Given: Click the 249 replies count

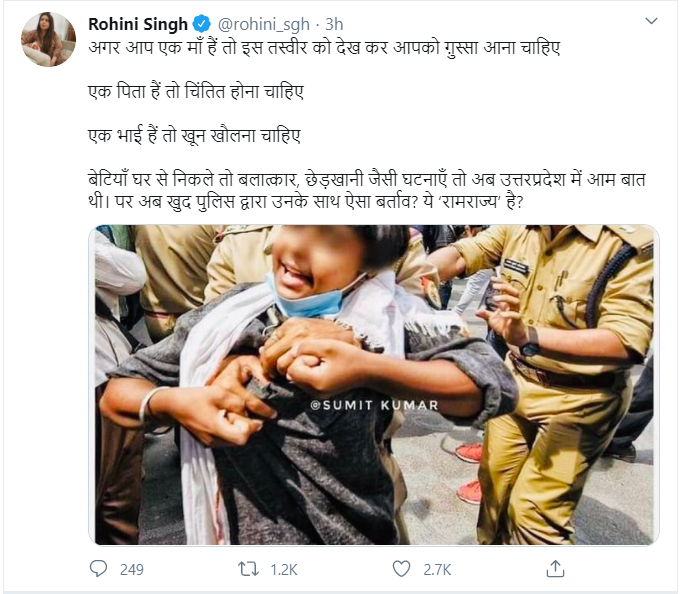Looking at the screenshot, I should pyautogui.click(x=132, y=570).
